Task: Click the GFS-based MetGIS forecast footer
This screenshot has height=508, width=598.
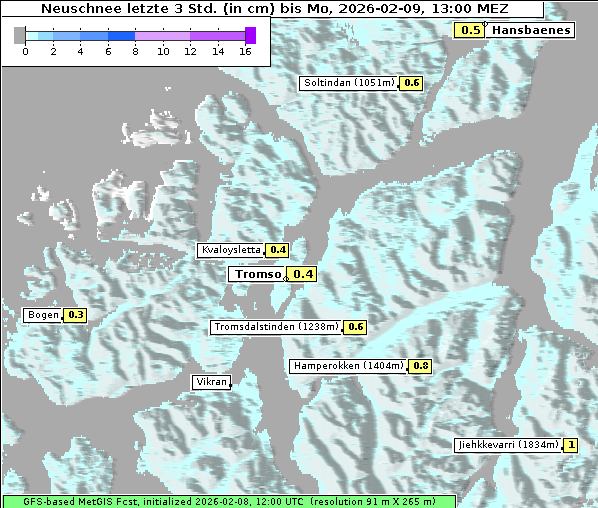Action: [229, 502]
